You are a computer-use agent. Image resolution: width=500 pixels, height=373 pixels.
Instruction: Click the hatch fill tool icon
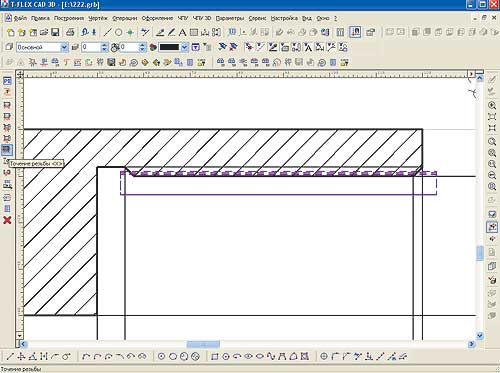point(194,32)
